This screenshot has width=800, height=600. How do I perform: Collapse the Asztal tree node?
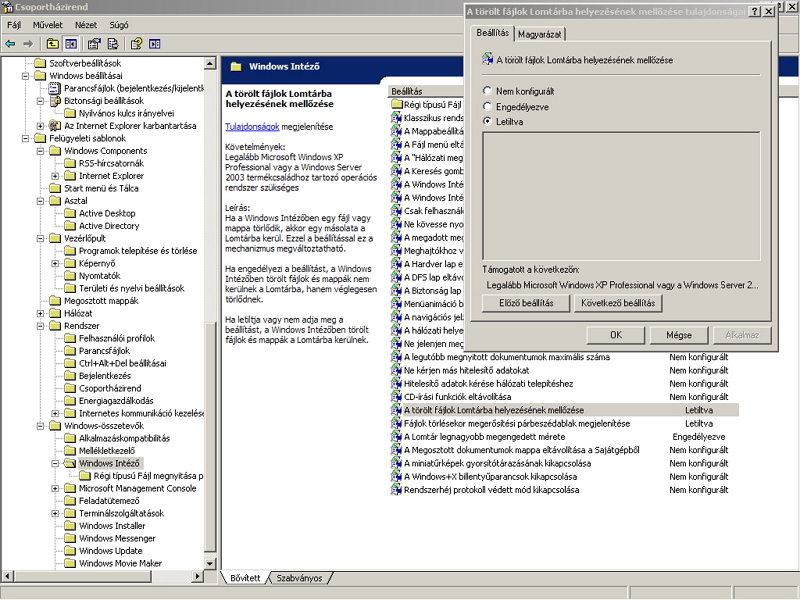(x=40, y=201)
